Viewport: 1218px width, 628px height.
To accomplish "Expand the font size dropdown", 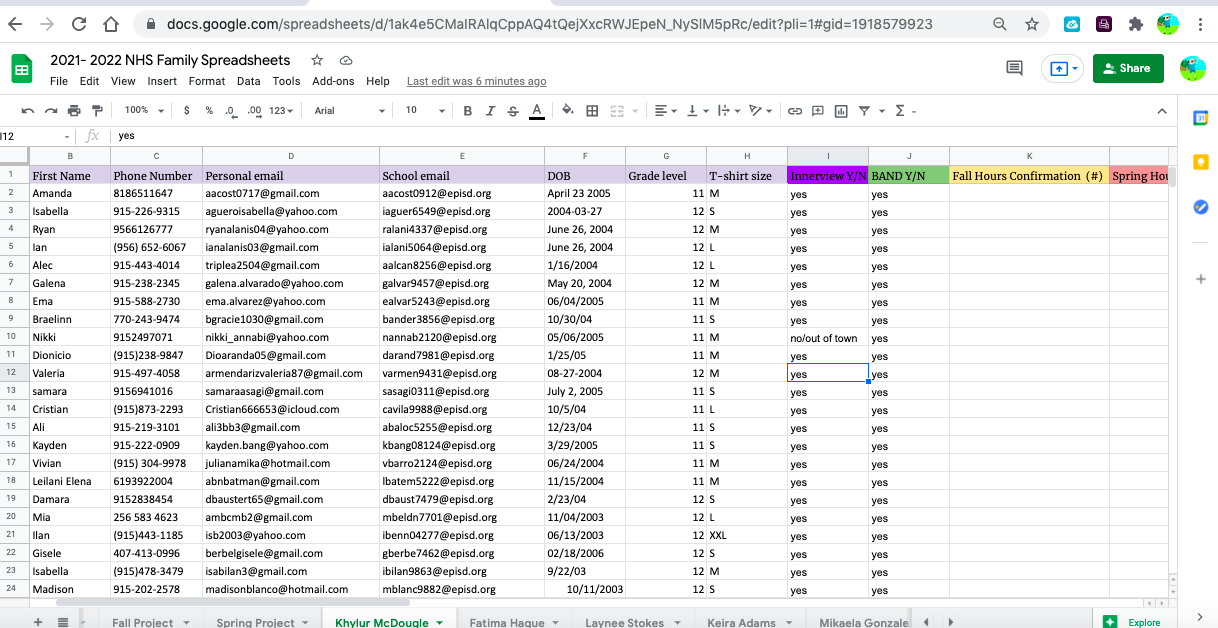I will [x=419, y=111].
